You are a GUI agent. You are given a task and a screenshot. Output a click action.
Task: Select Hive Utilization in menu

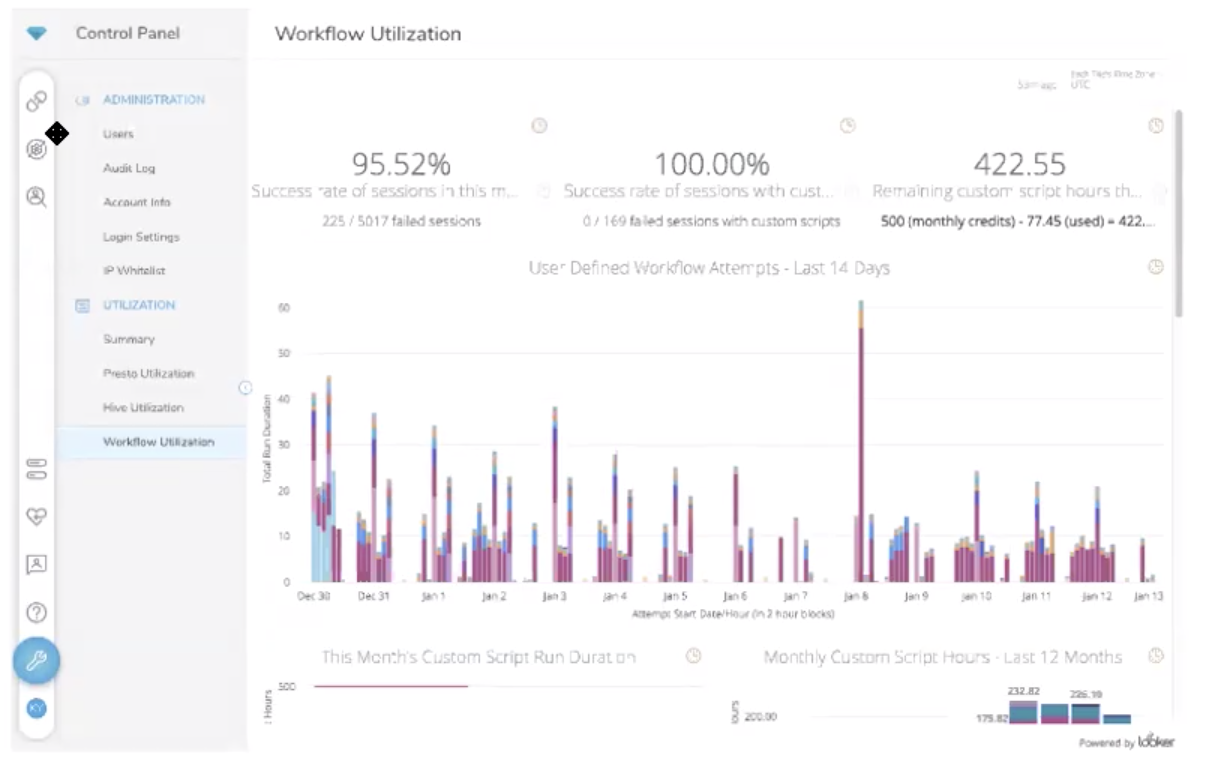[143, 408]
